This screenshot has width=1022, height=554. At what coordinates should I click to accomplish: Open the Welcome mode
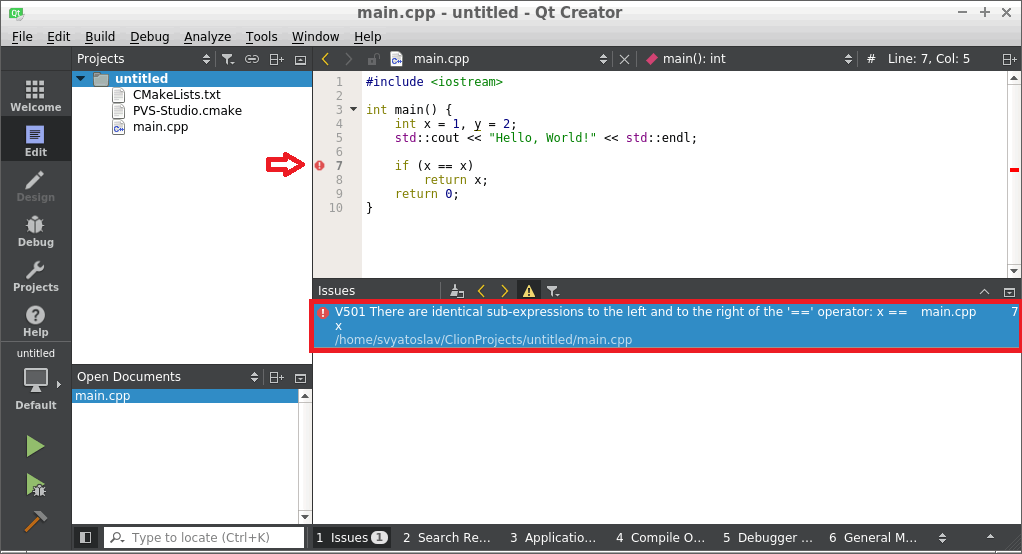35,95
